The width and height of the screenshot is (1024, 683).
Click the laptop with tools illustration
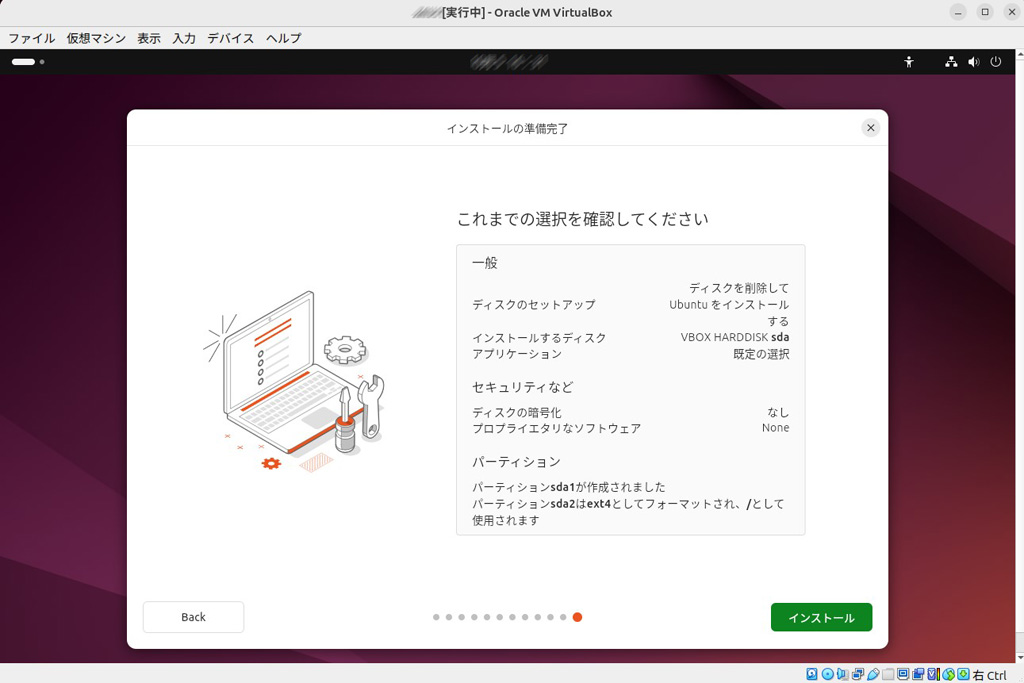click(294, 381)
